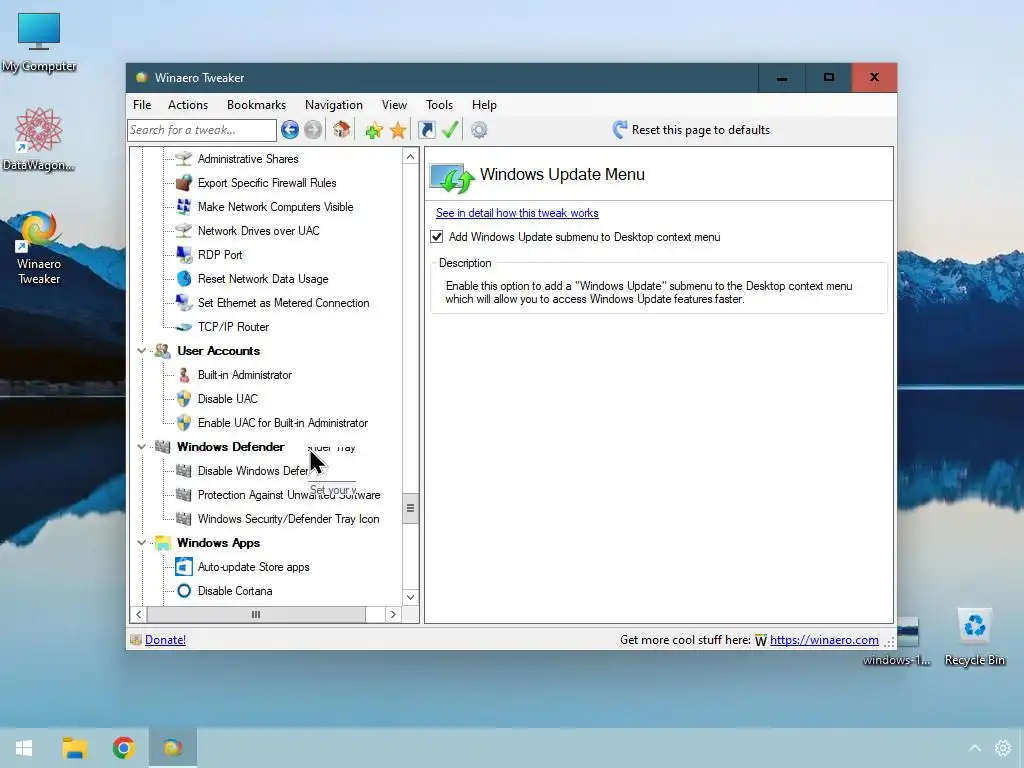Click the tree horizontal scroll right arrow

(x=393, y=615)
